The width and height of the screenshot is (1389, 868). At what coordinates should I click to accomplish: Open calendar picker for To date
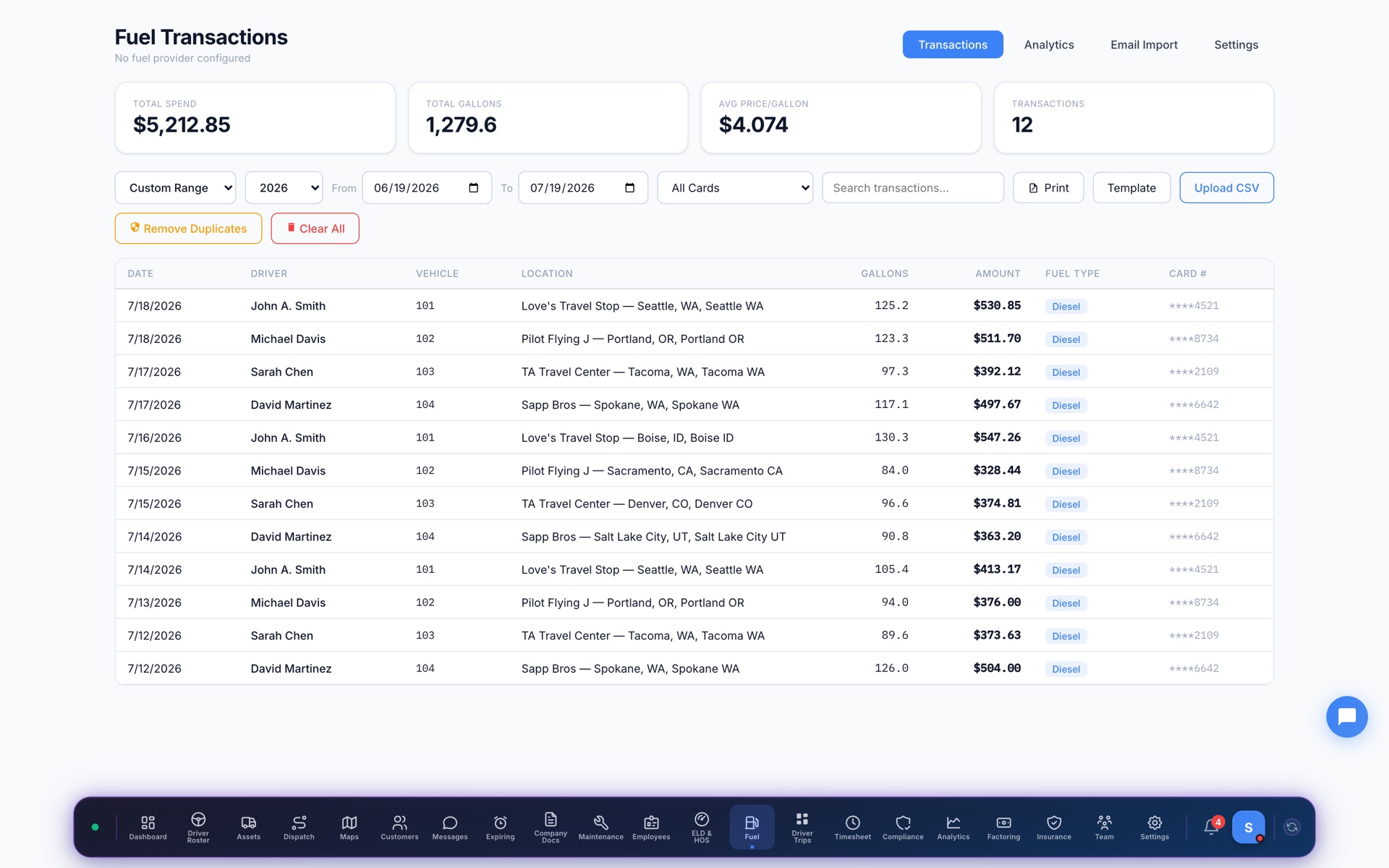tap(630, 188)
